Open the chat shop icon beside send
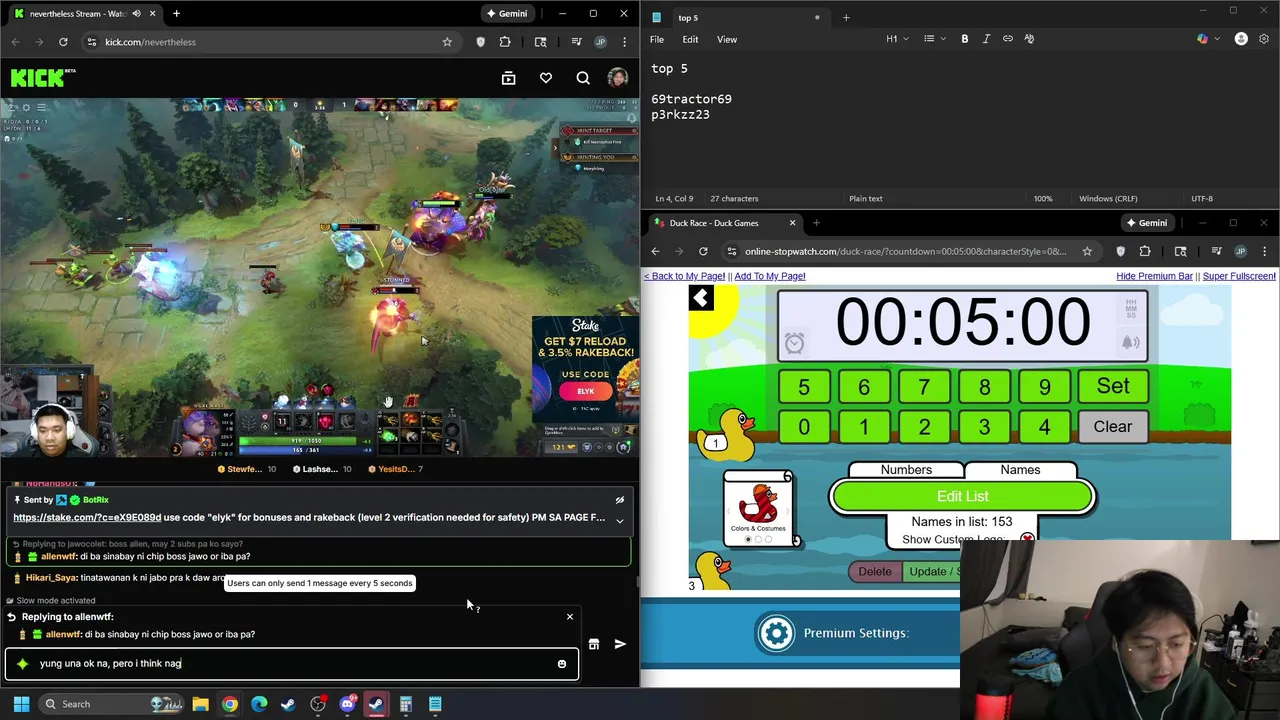This screenshot has height=720, width=1280. point(594,644)
